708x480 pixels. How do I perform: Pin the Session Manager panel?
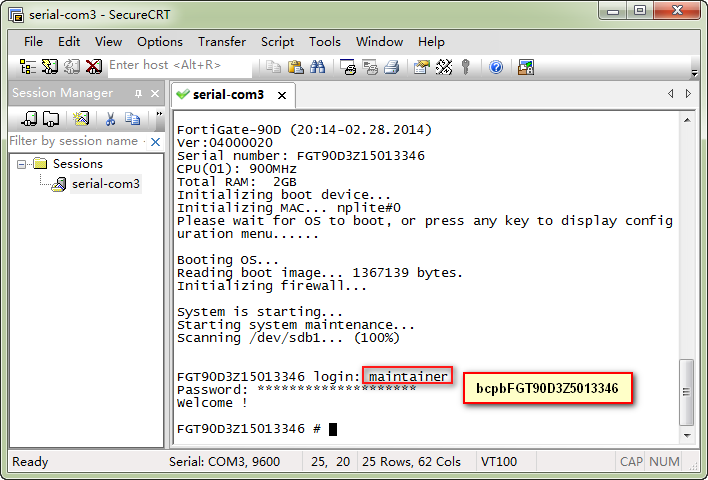138,93
